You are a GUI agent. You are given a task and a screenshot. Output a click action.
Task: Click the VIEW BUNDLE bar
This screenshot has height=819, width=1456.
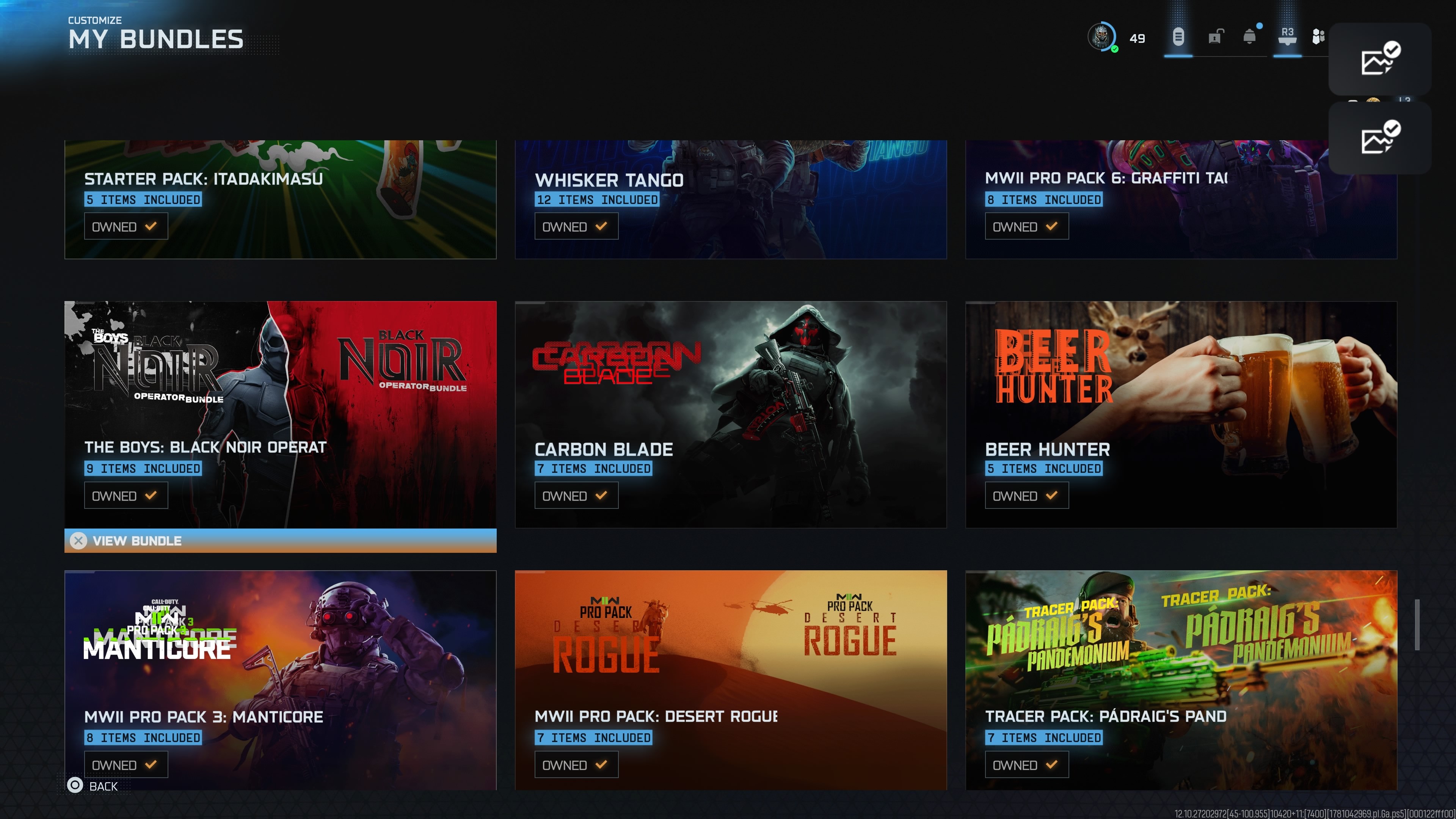pos(280,541)
